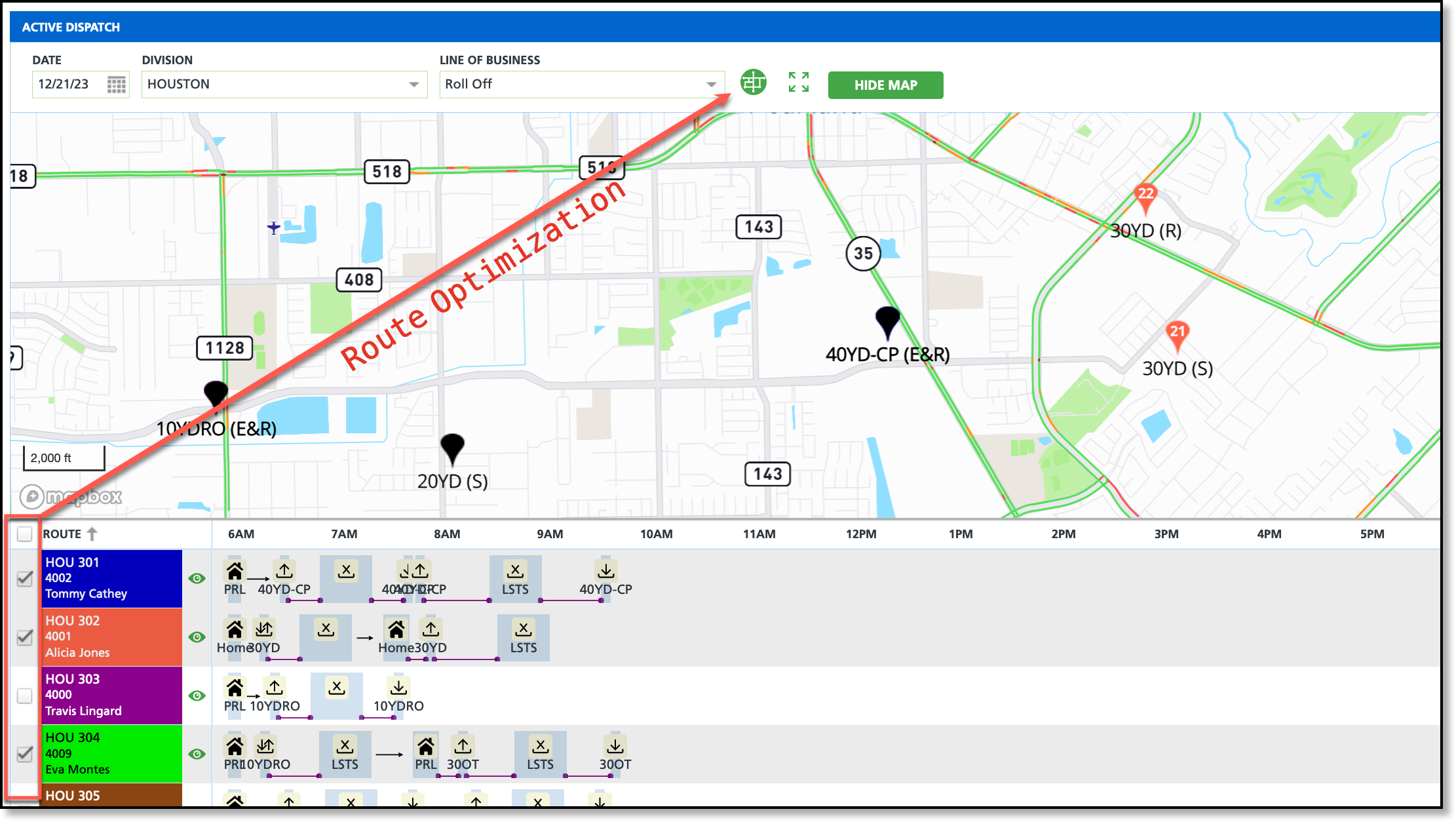Open the Line of Business dropdown
1456x822 pixels.
[x=581, y=85]
